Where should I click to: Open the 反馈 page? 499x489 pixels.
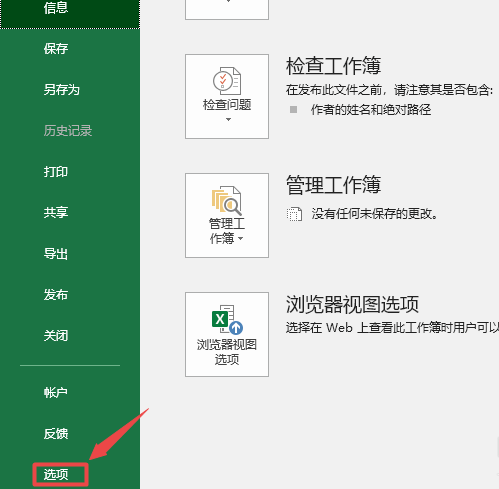56,433
